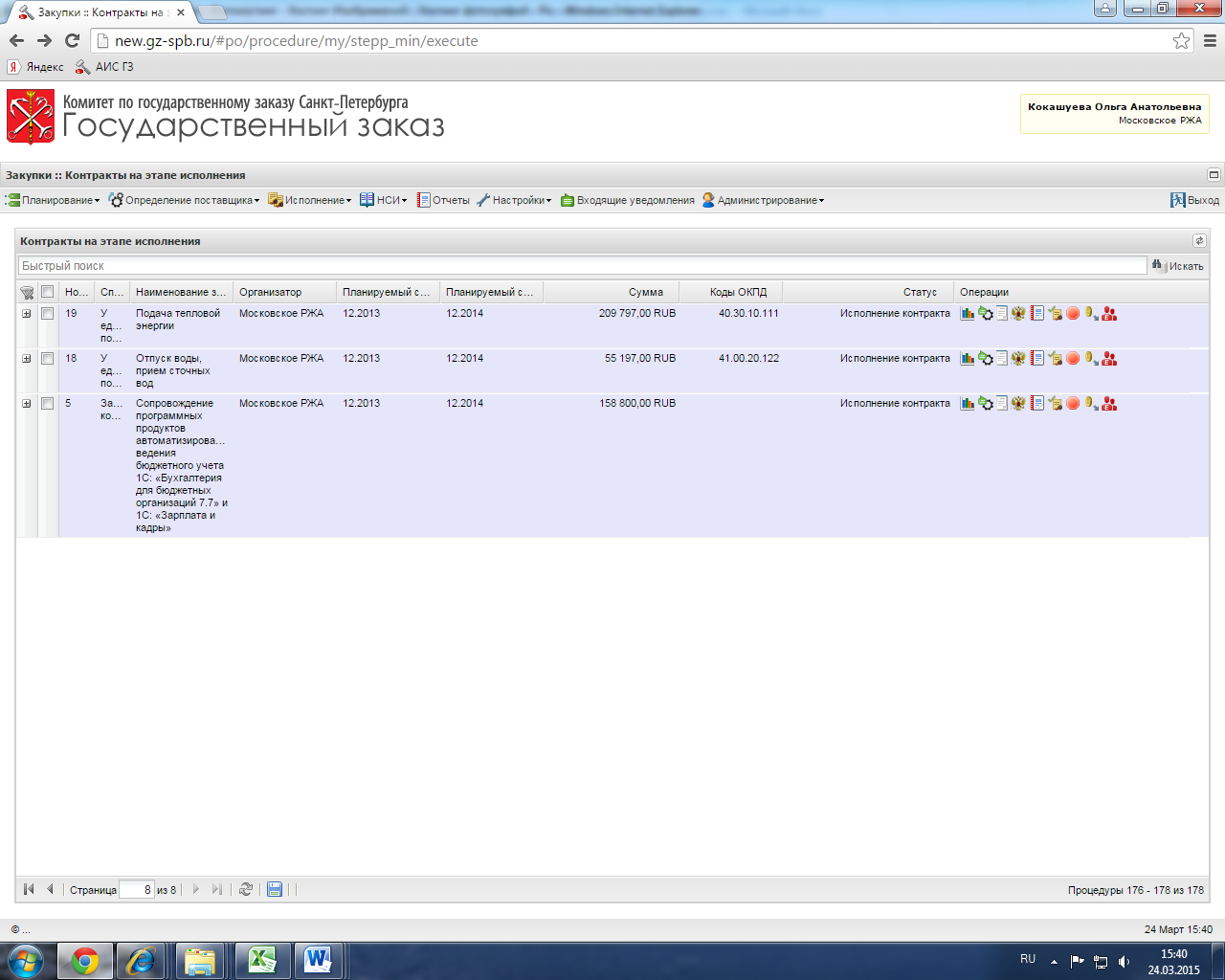
Task: Go to the first page of the table
Action: pyautogui.click(x=29, y=889)
